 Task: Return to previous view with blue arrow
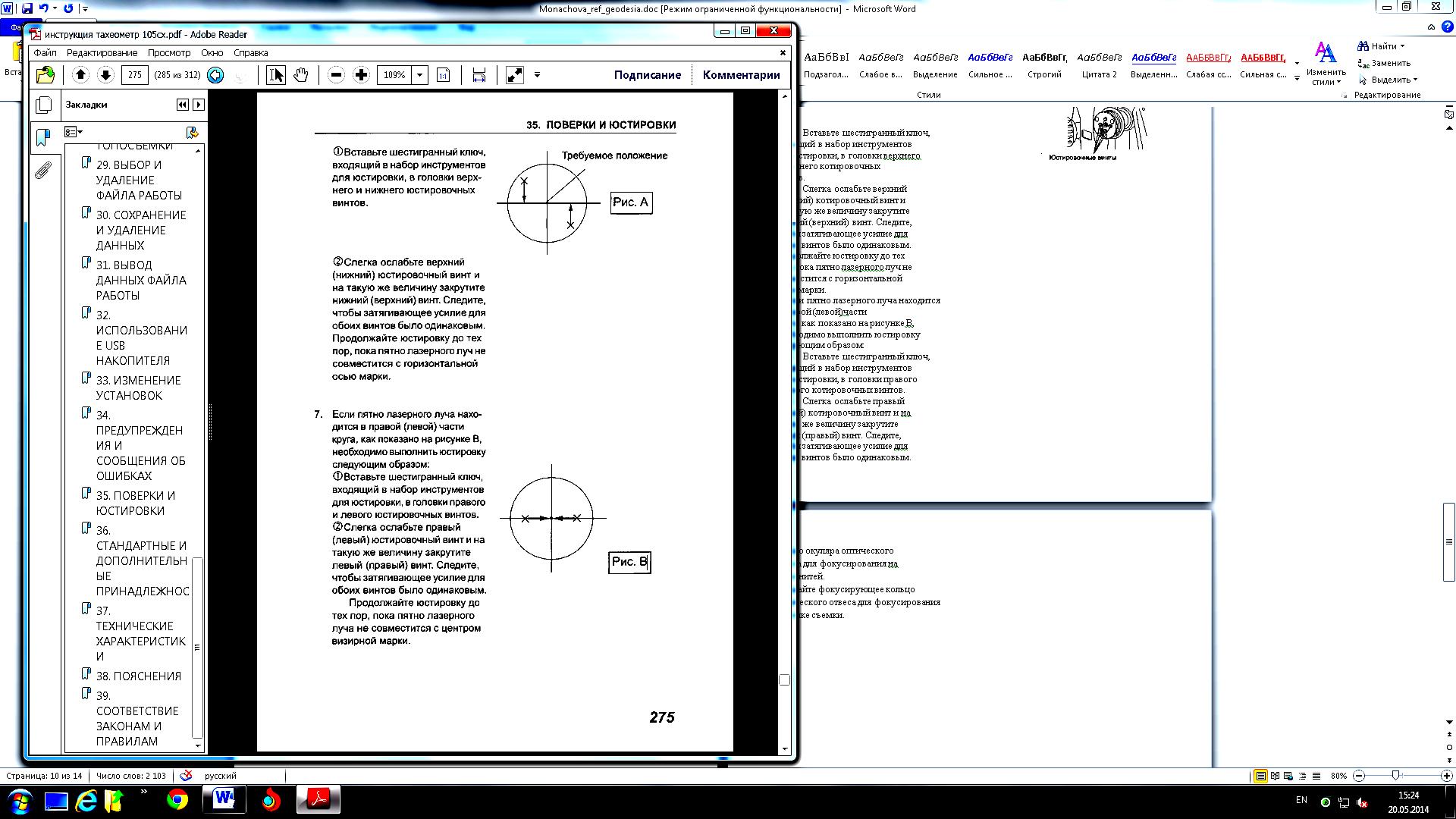pyautogui.click(x=215, y=75)
